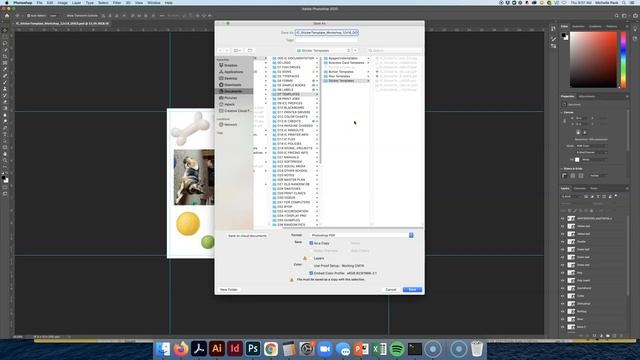Toggle Auto-Select checkbox in options bar
Screen dimensions: 640x360
pyautogui.click(x=29, y=16)
